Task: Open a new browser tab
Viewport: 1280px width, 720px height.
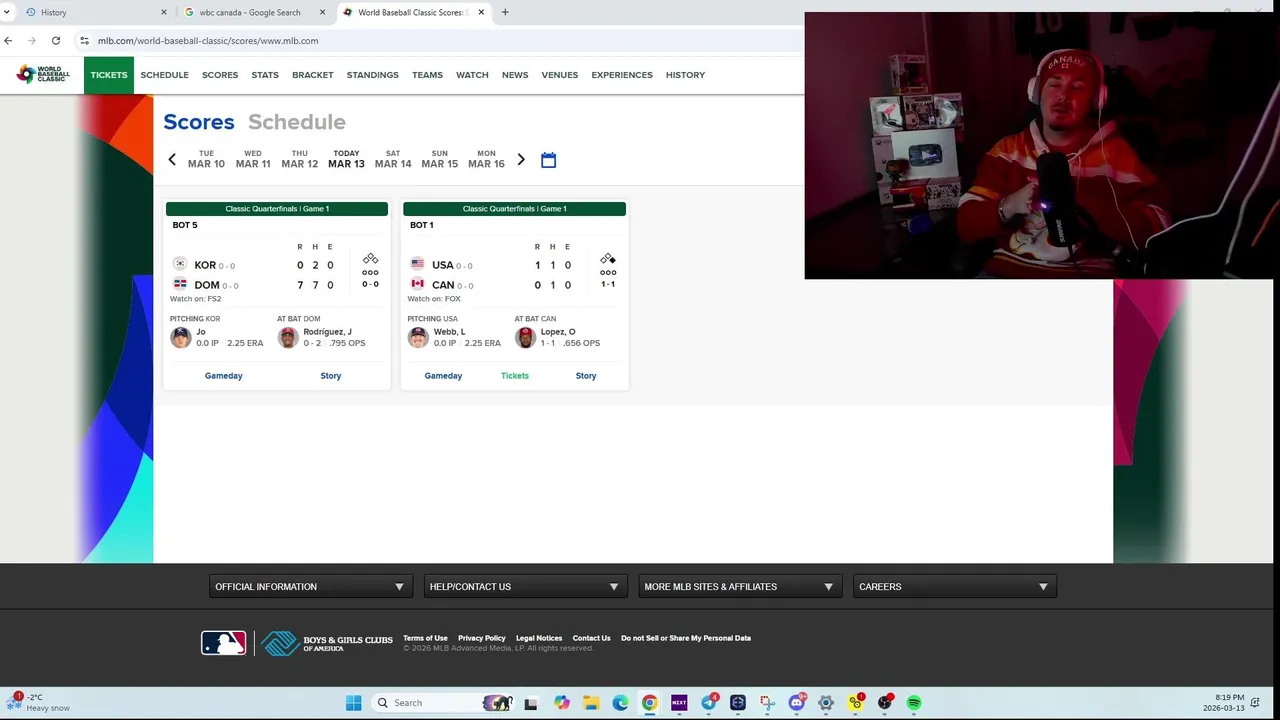Action: coord(505,12)
